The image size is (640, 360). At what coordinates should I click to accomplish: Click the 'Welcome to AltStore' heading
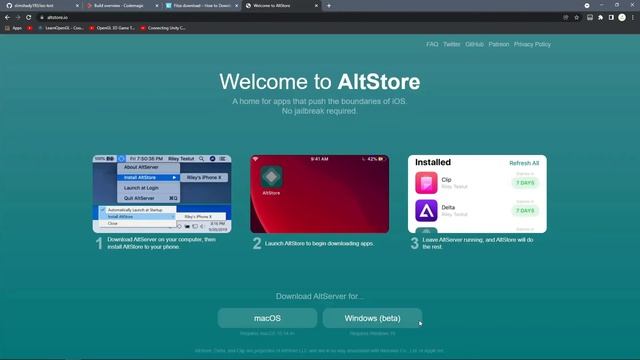tap(320, 82)
